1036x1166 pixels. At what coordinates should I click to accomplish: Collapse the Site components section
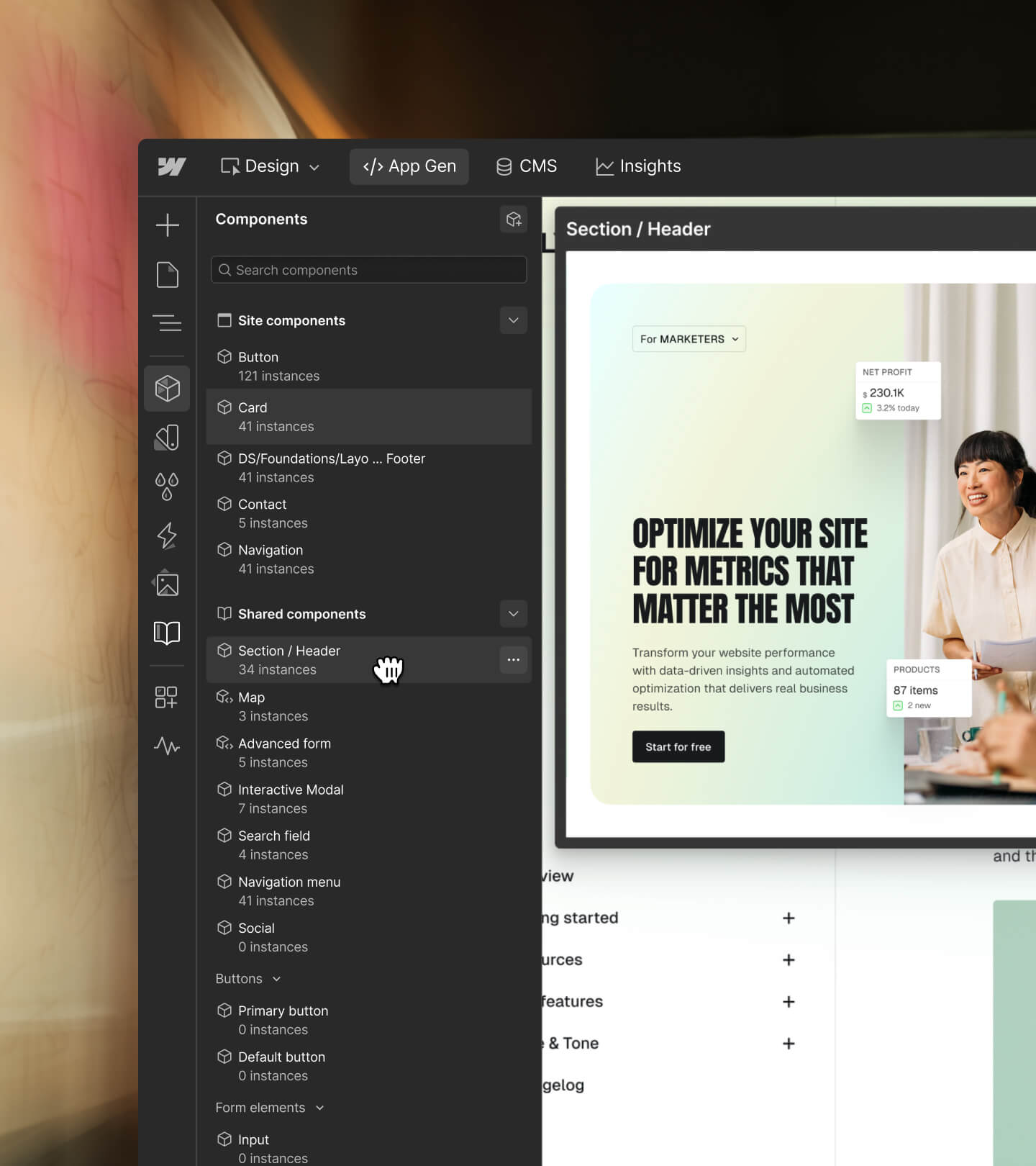pos(513,320)
